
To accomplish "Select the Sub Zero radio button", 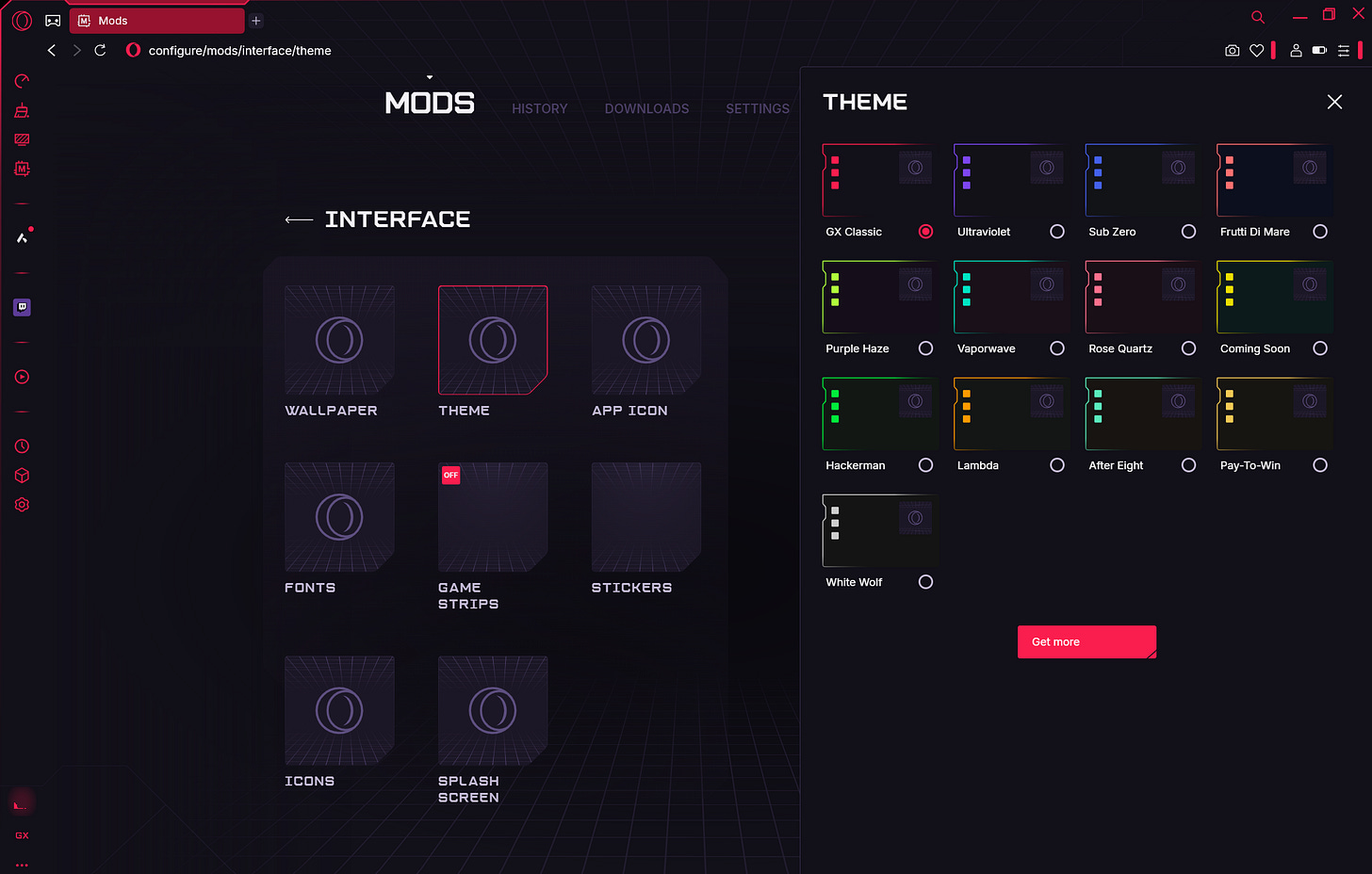I will [x=1188, y=232].
